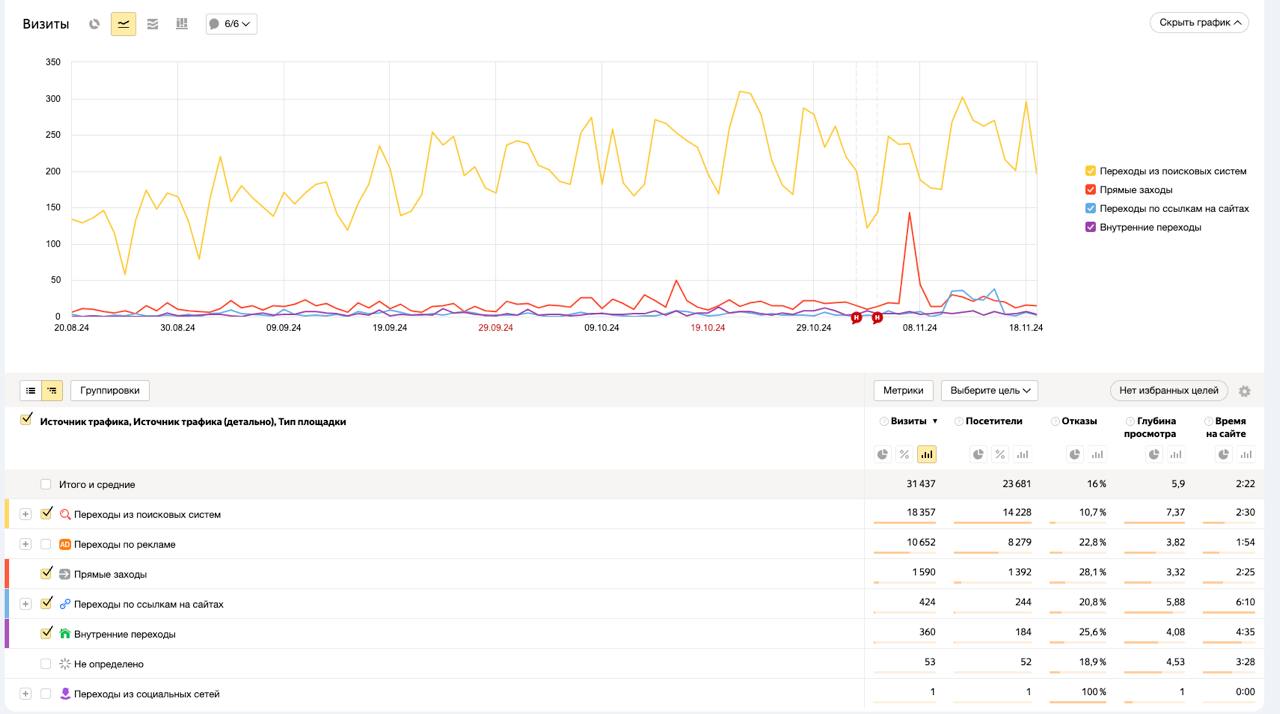
Task: Click the table settings gear icon
Action: (1245, 391)
